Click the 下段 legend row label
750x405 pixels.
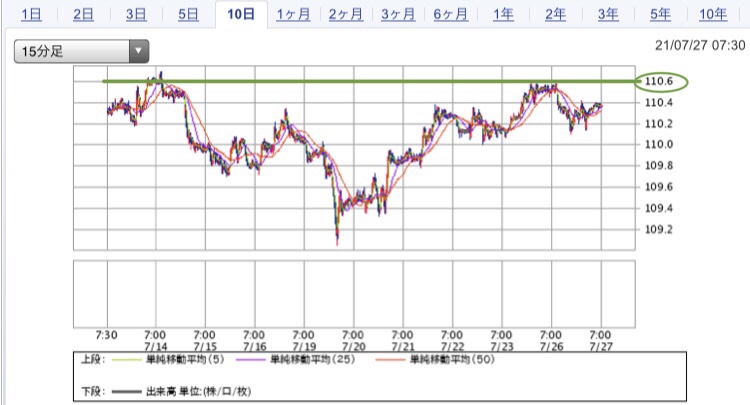coord(93,392)
